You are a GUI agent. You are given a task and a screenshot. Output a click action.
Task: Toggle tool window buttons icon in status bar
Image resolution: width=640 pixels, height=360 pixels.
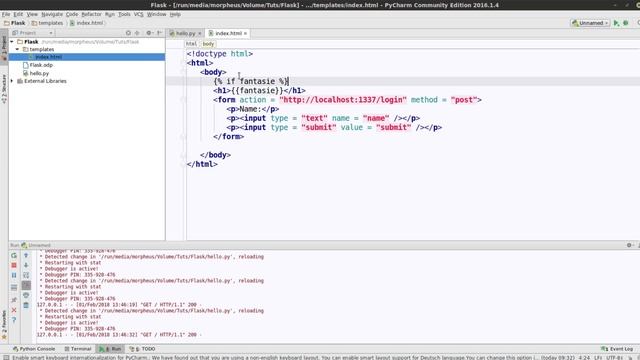pyautogui.click(x=6, y=358)
